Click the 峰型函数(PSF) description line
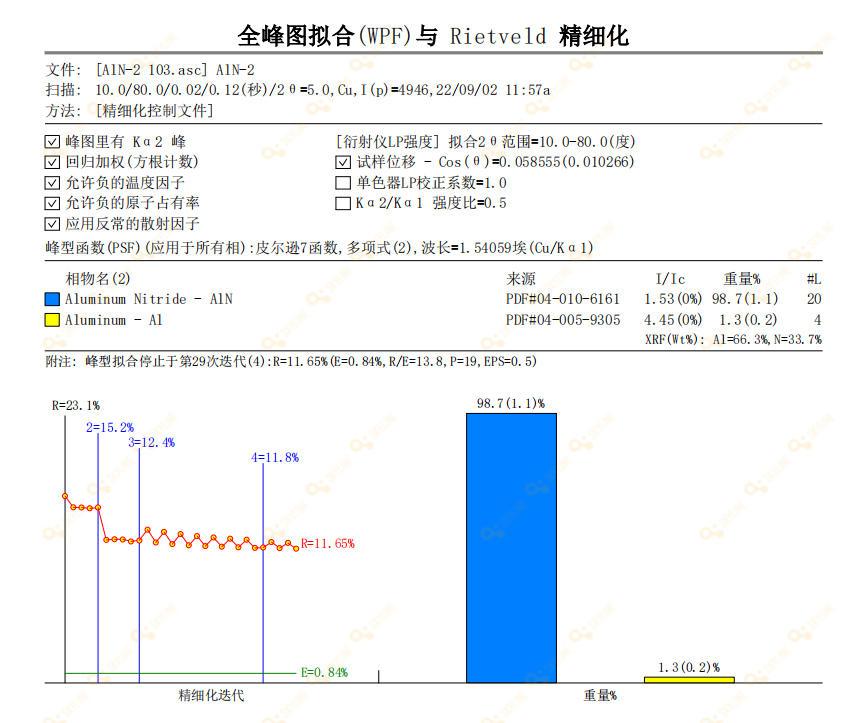Viewport: 862px width, 723px height. (x=319, y=248)
